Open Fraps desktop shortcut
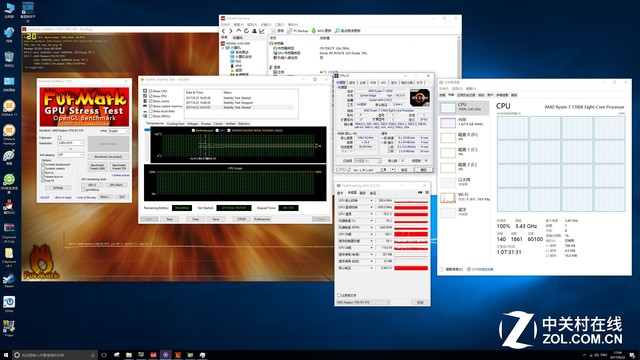This screenshot has height=360, width=640. pyautogui.click(x=9, y=329)
